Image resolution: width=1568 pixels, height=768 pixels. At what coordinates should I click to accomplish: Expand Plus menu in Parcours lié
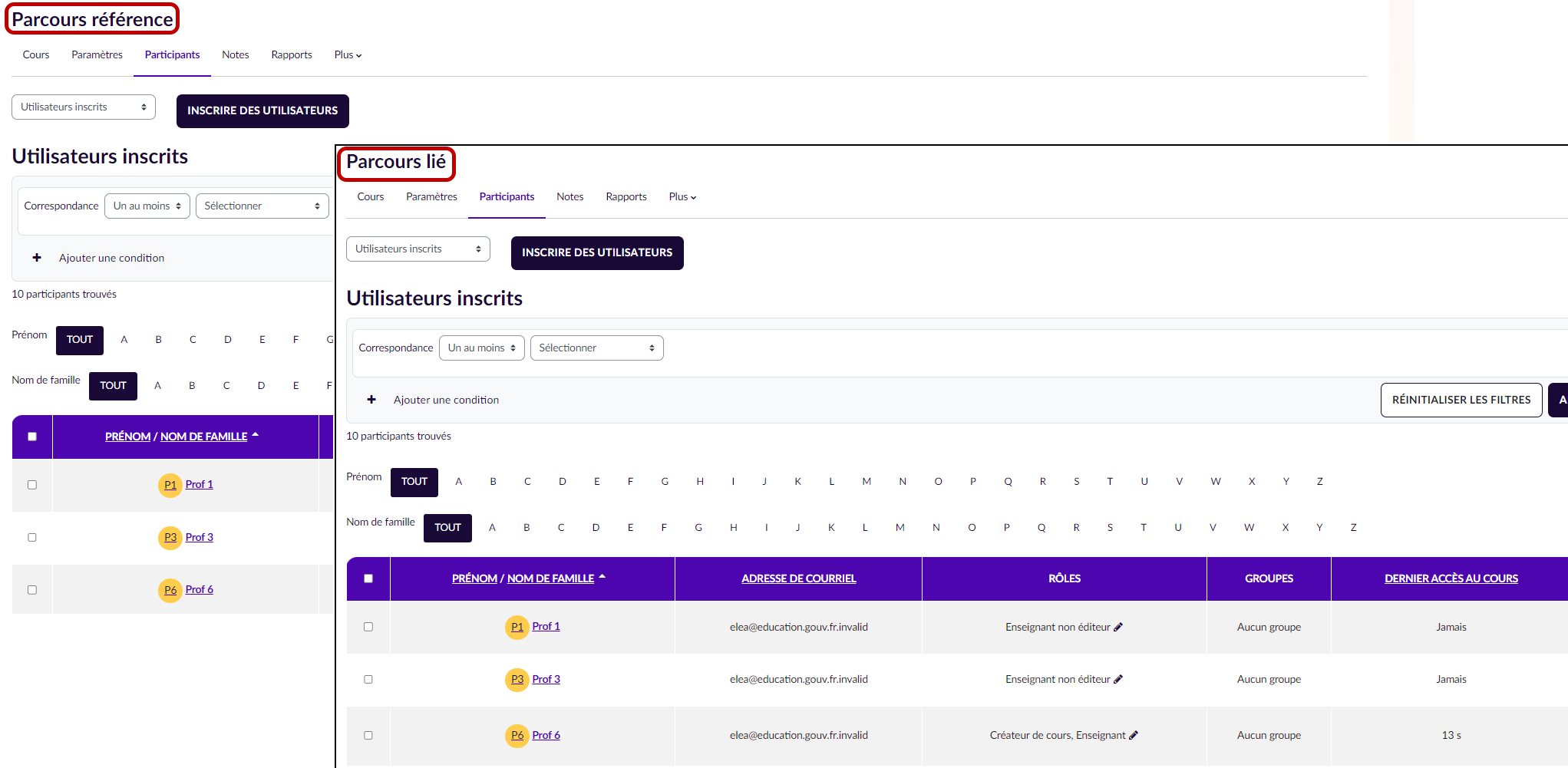[682, 196]
